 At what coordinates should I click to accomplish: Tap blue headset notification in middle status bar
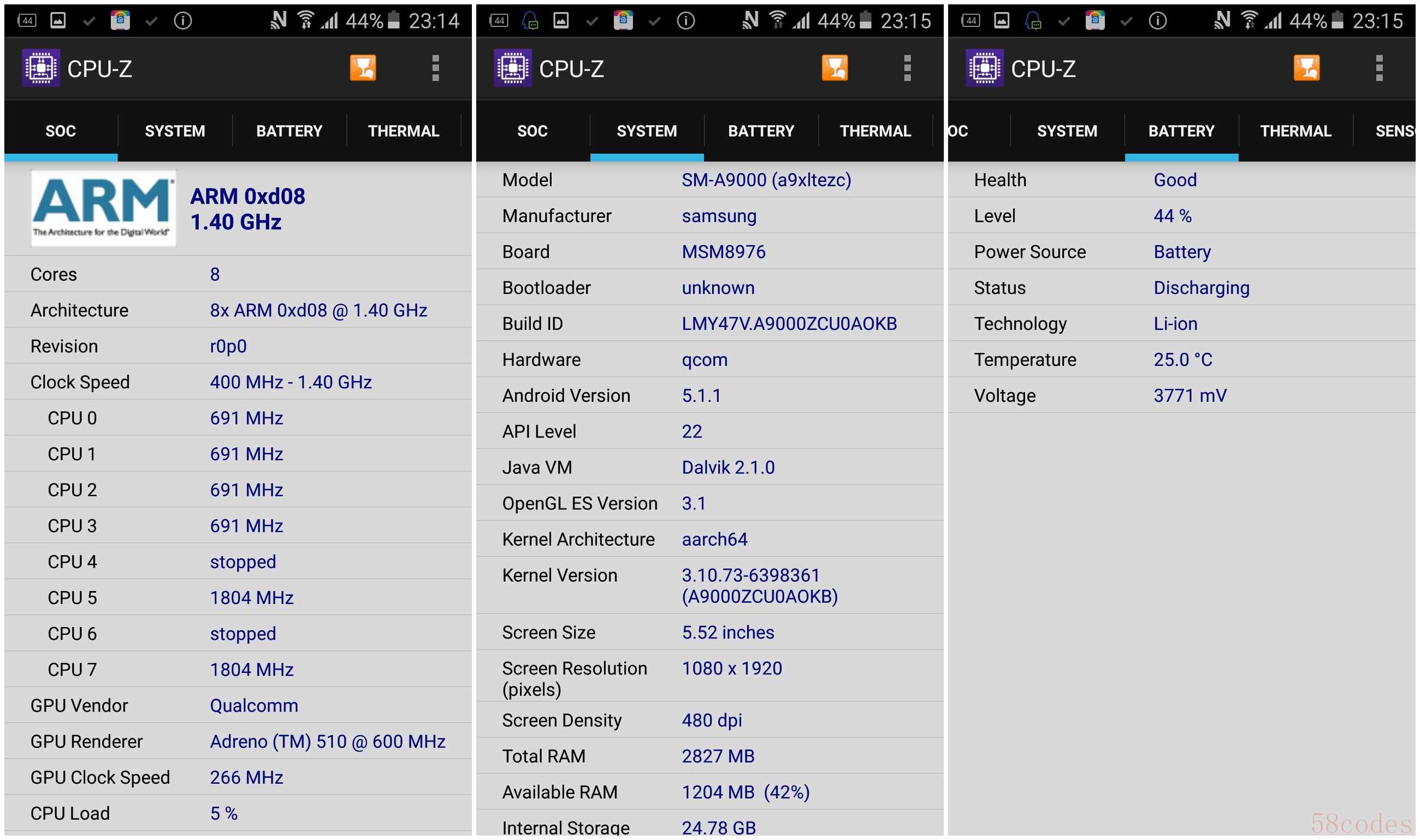point(530,21)
